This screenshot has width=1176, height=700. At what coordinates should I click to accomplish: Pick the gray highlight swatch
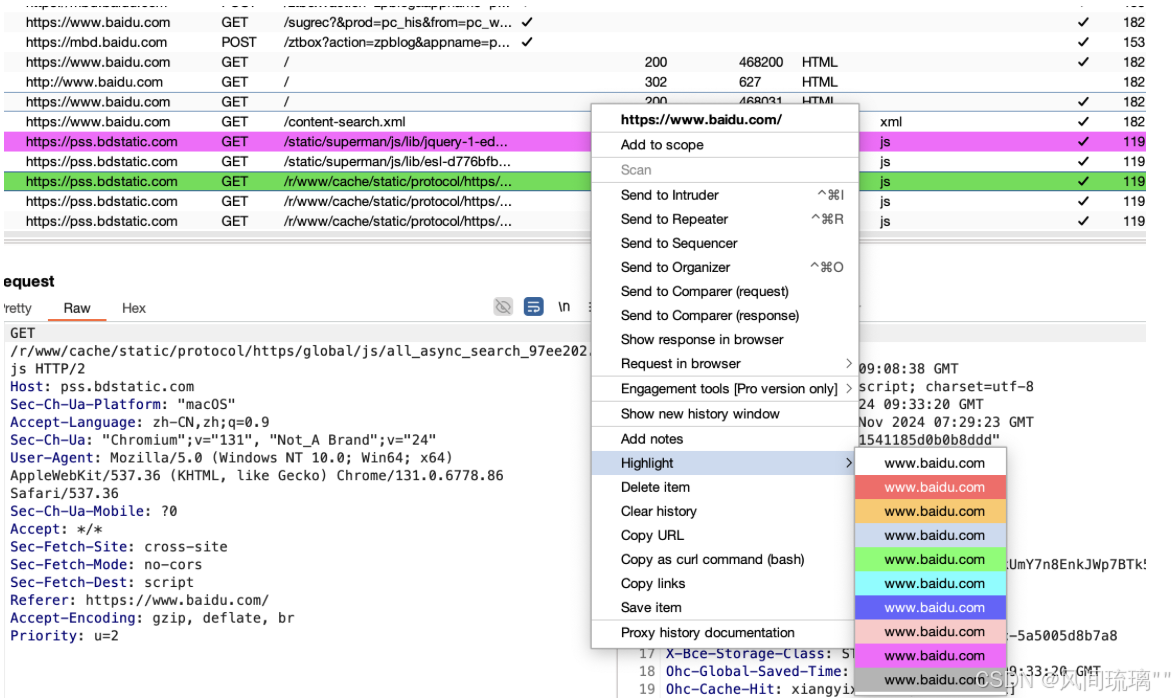[930, 679]
